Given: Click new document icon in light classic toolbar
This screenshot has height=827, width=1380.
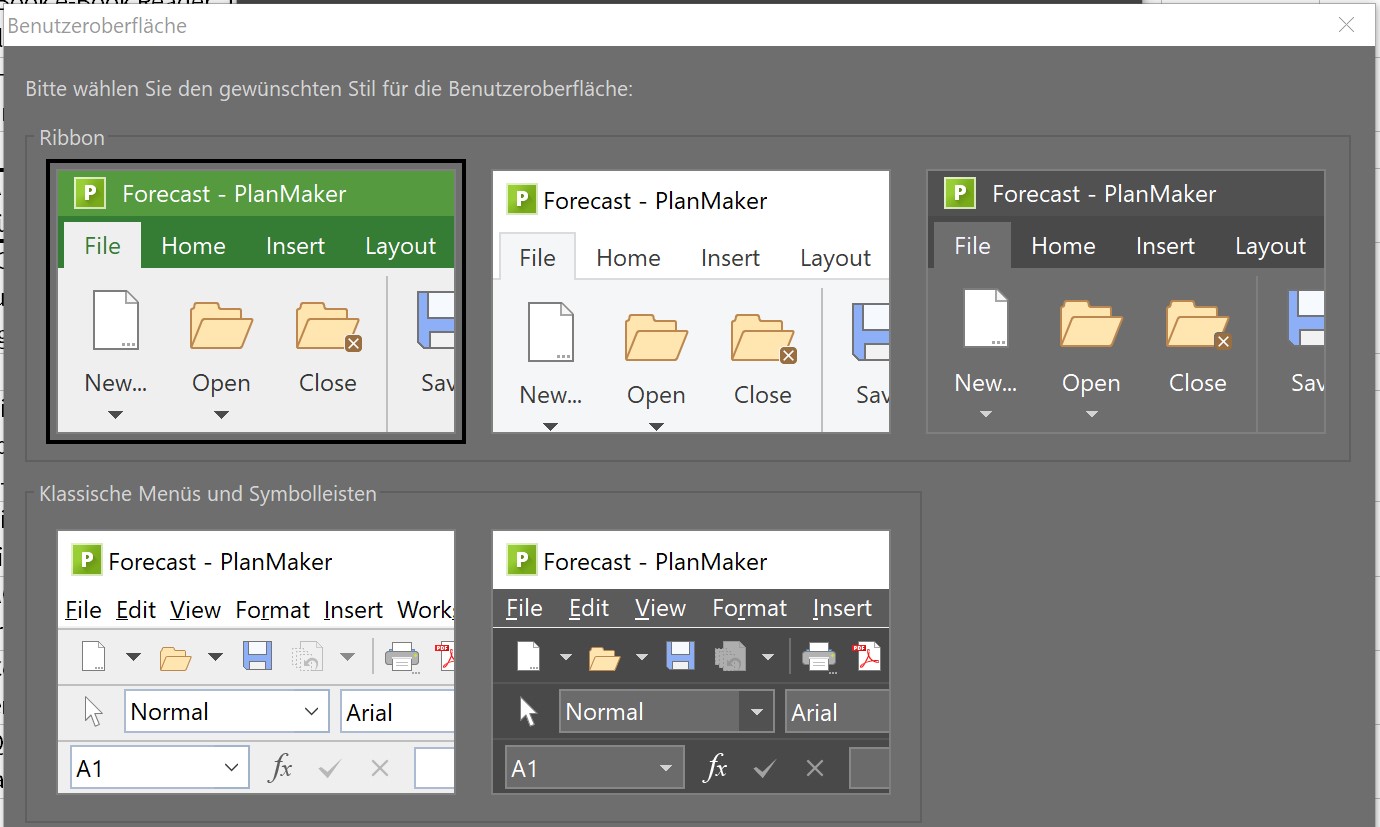Looking at the screenshot, I should [x=94, y=657].
